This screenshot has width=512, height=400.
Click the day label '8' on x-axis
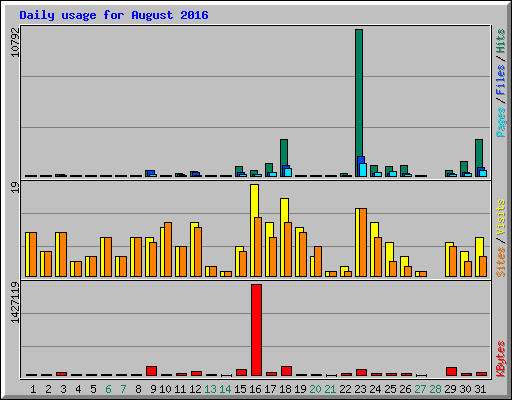138,389
